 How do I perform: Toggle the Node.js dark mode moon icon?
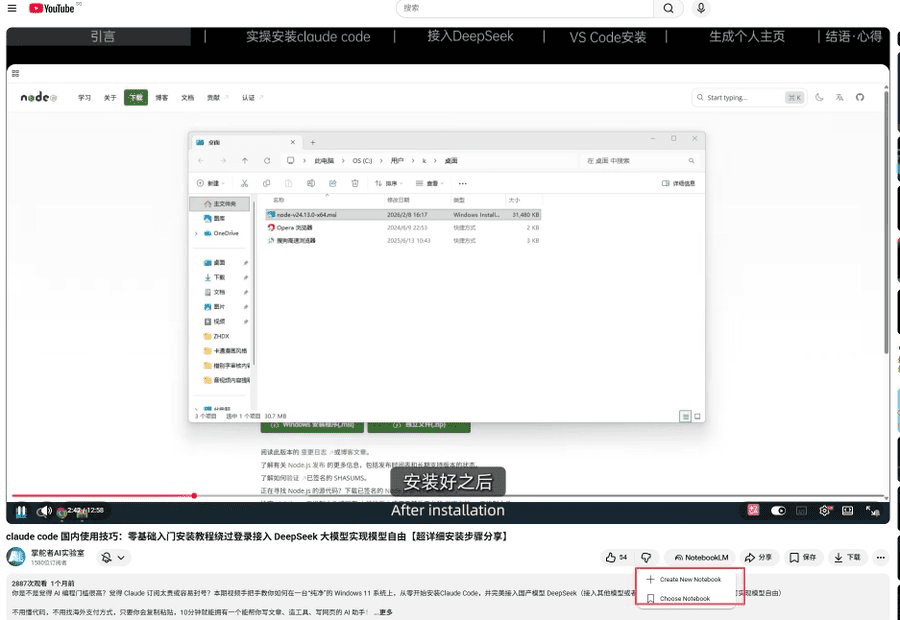click(x=819, y=98)
